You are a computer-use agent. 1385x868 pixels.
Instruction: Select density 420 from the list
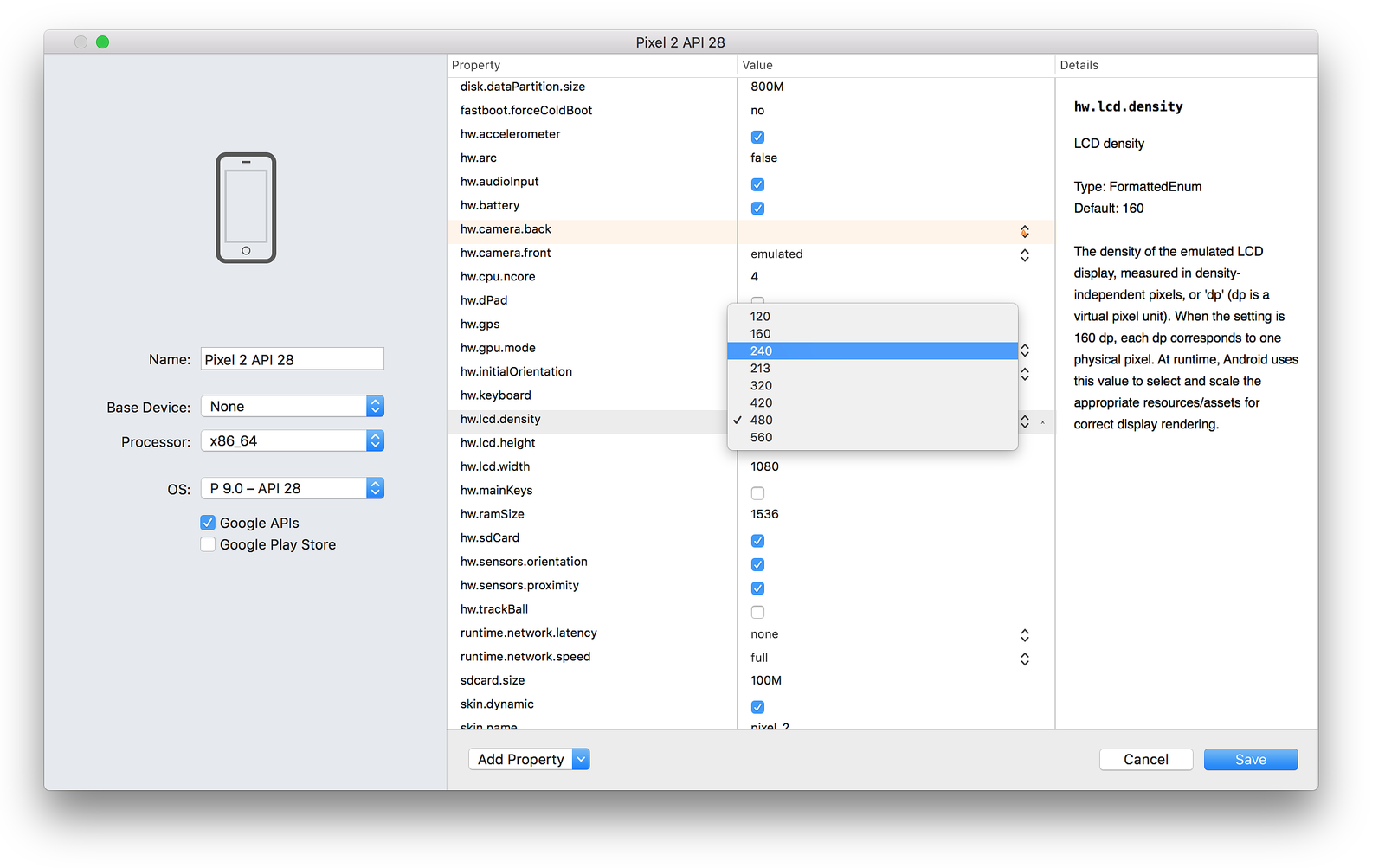873,402
